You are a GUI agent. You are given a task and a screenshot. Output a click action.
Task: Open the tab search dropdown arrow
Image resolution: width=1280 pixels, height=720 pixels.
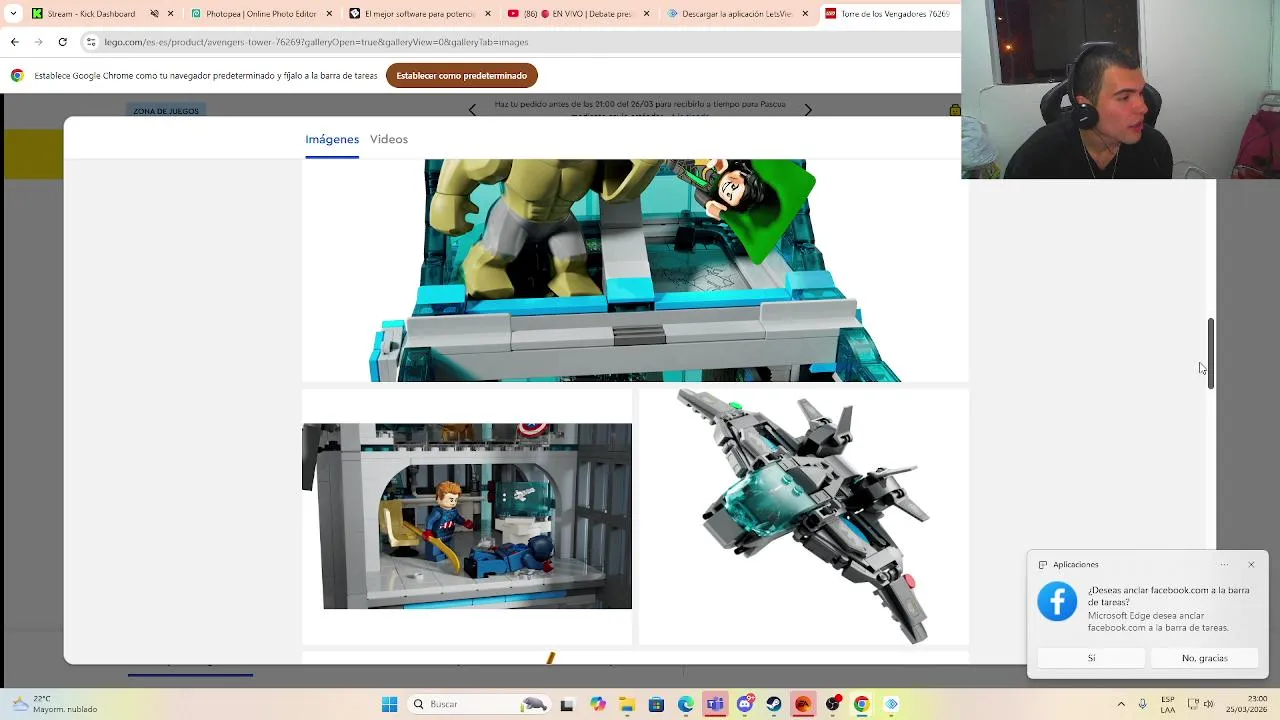tap(12, 14)
